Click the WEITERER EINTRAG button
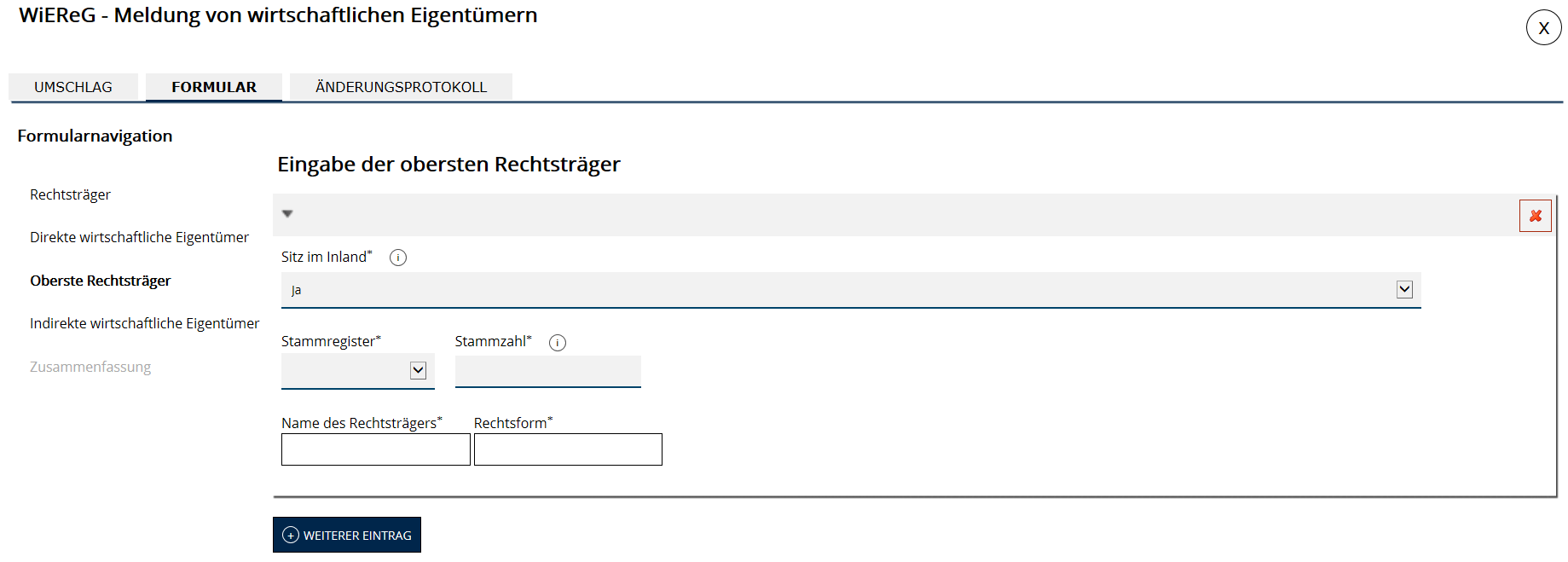Screen dimensions: 1568x562 coord(347,535)
